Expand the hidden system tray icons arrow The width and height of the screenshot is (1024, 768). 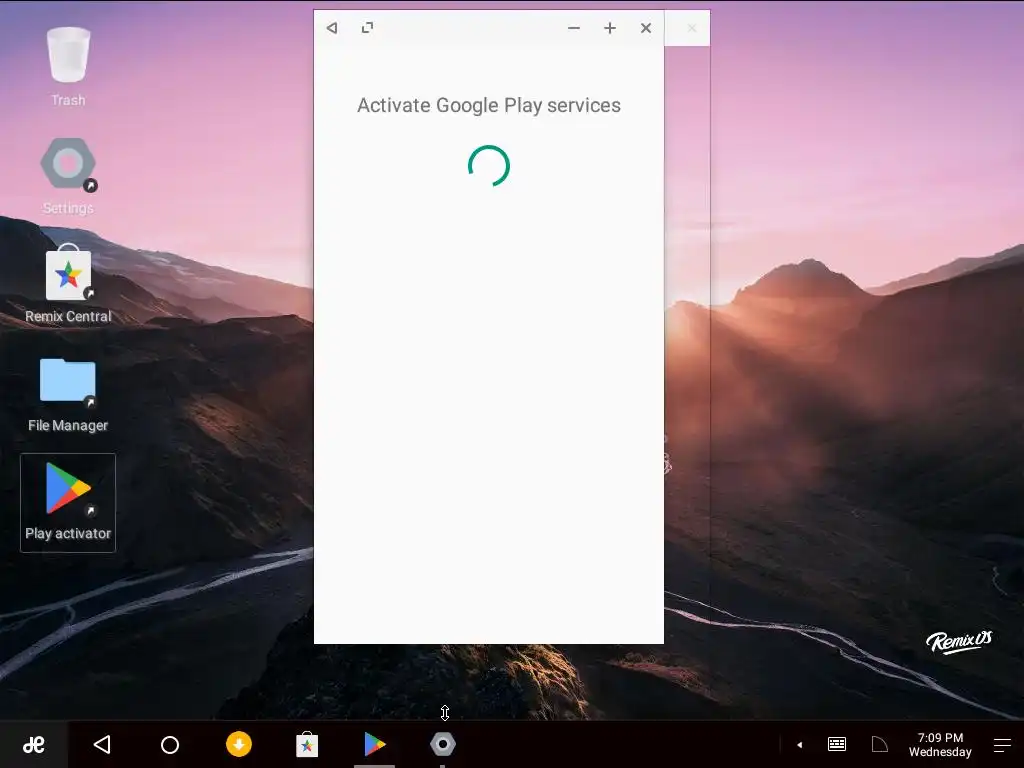coord(799,744)
